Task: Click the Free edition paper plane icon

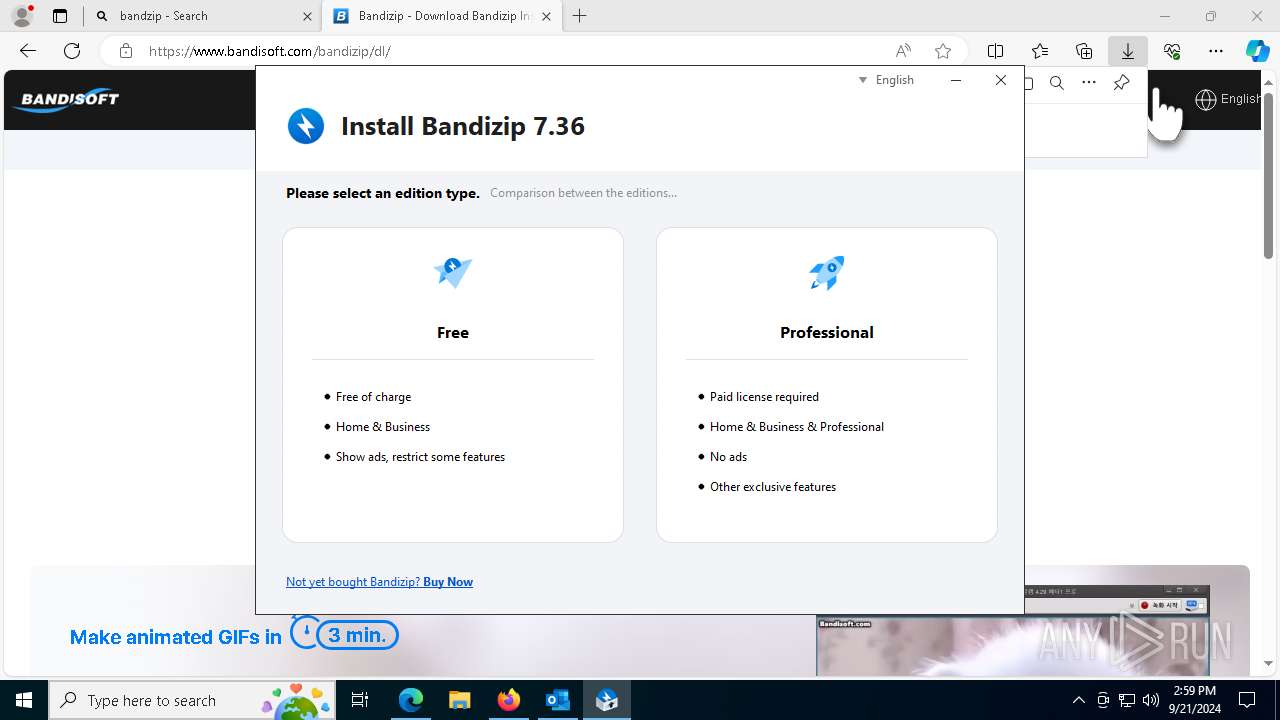Action: coord(453,272)
